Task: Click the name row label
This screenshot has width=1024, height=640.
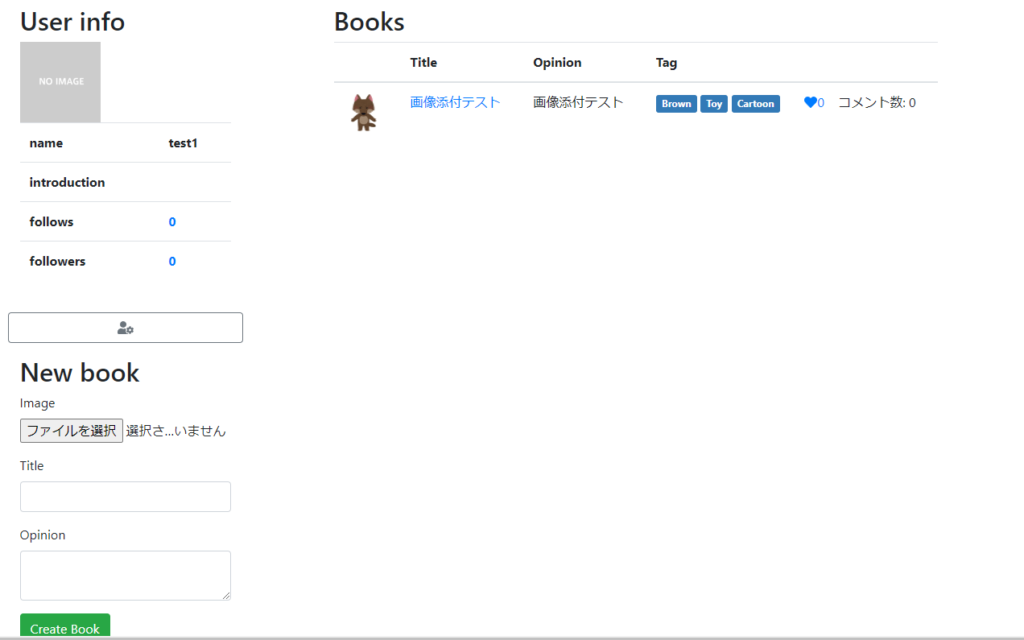Action: click(x=46, y=143)
